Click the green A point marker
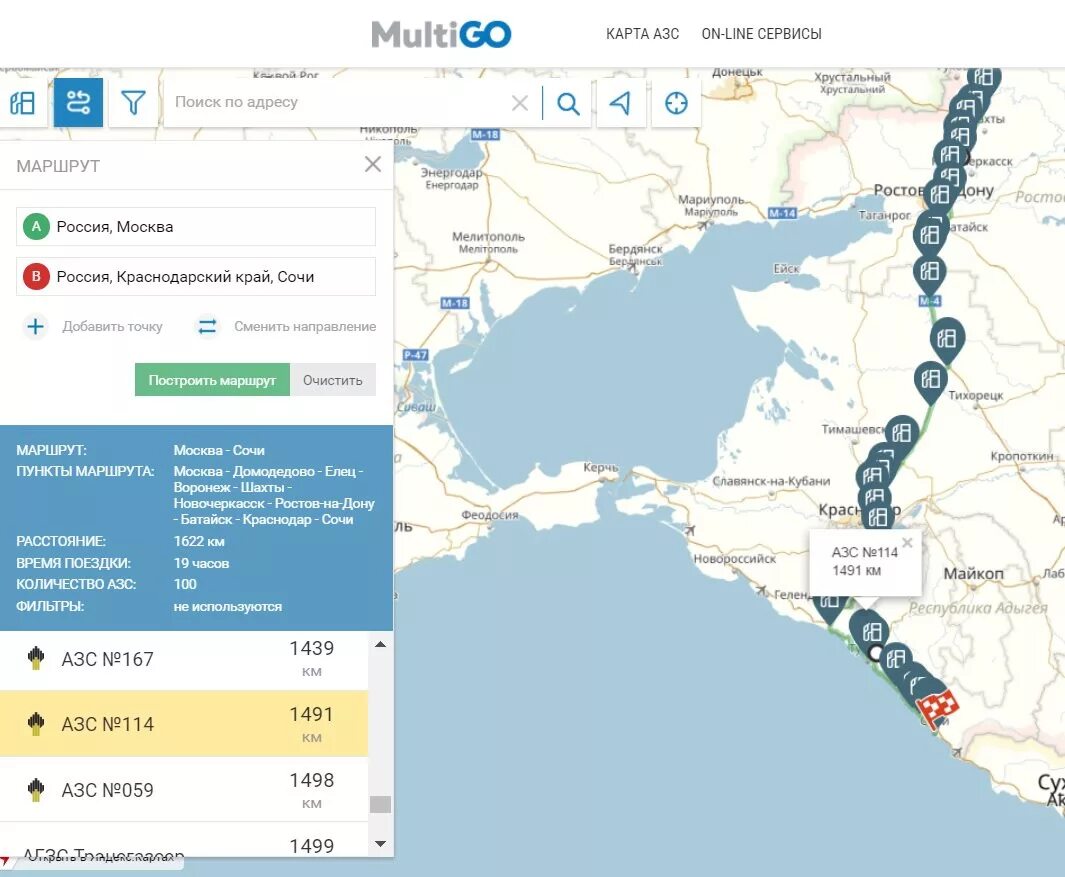1065x877 pixels. [x=36, y=227]
